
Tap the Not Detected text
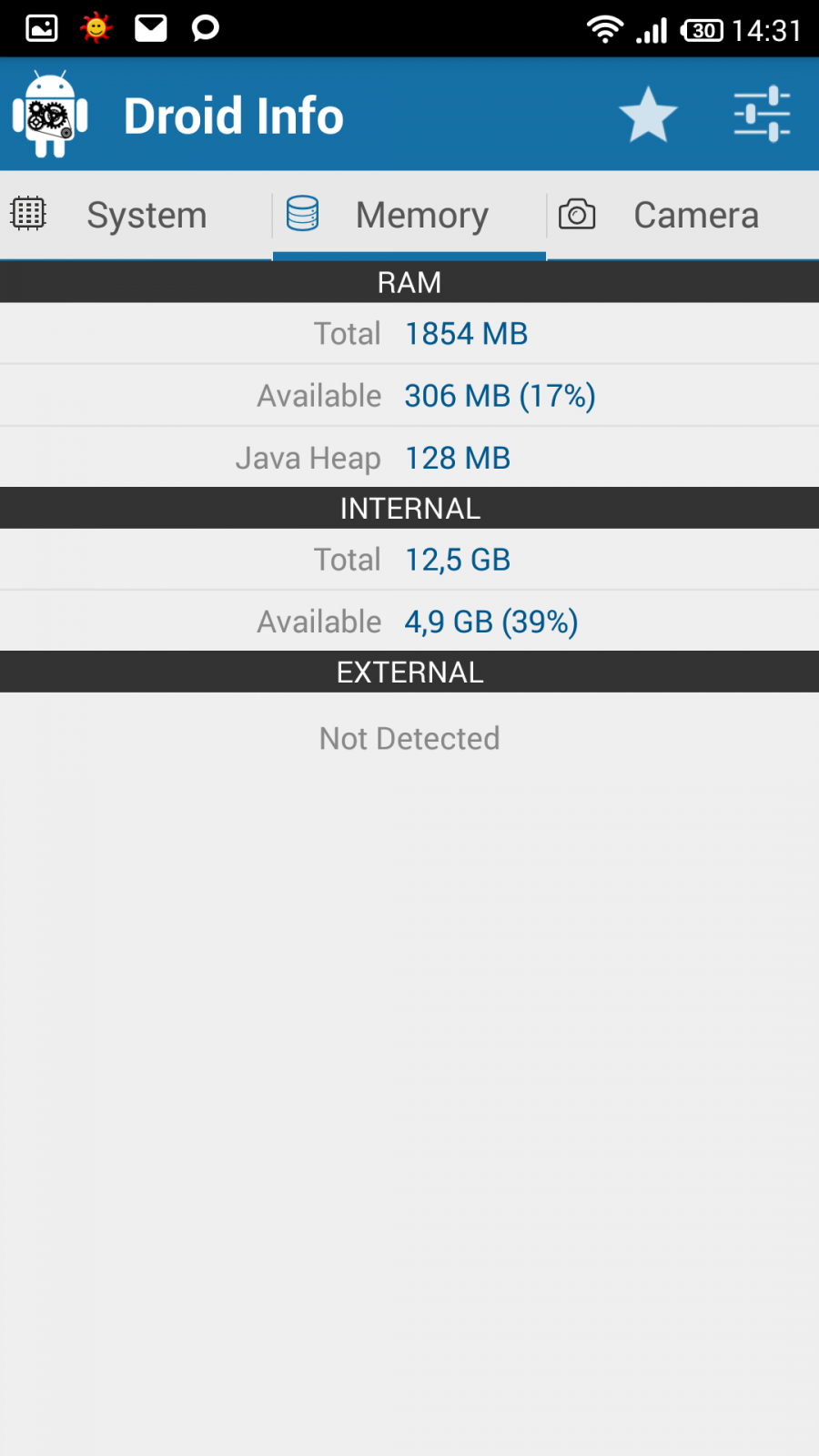click(x=409, y=738)
